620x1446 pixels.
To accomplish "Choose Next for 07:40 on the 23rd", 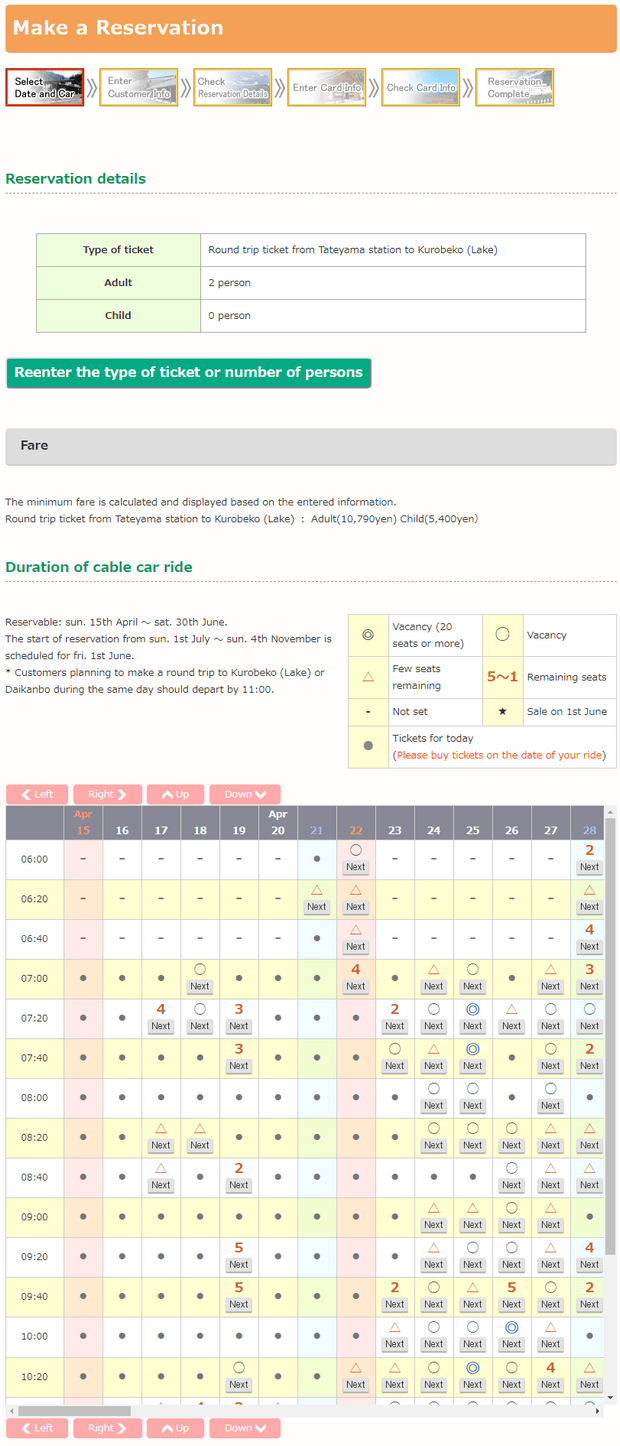I will pyautogui.click(x=395, y=1066).
